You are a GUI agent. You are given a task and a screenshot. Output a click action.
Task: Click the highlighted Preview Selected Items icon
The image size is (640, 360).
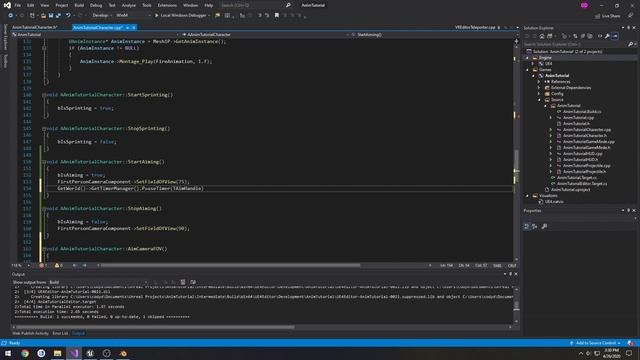(615, 36)
